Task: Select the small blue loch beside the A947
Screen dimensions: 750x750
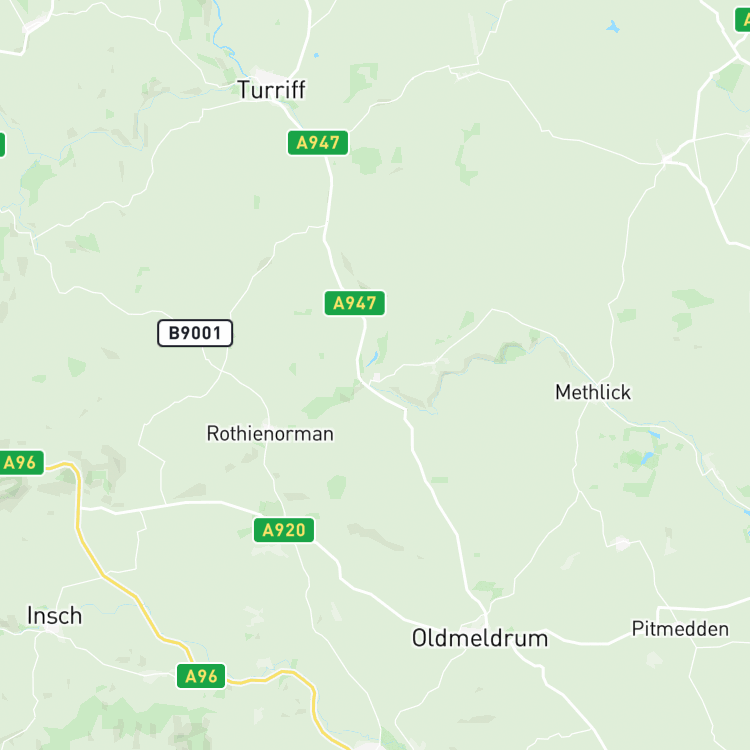Action: click(373, 359)
